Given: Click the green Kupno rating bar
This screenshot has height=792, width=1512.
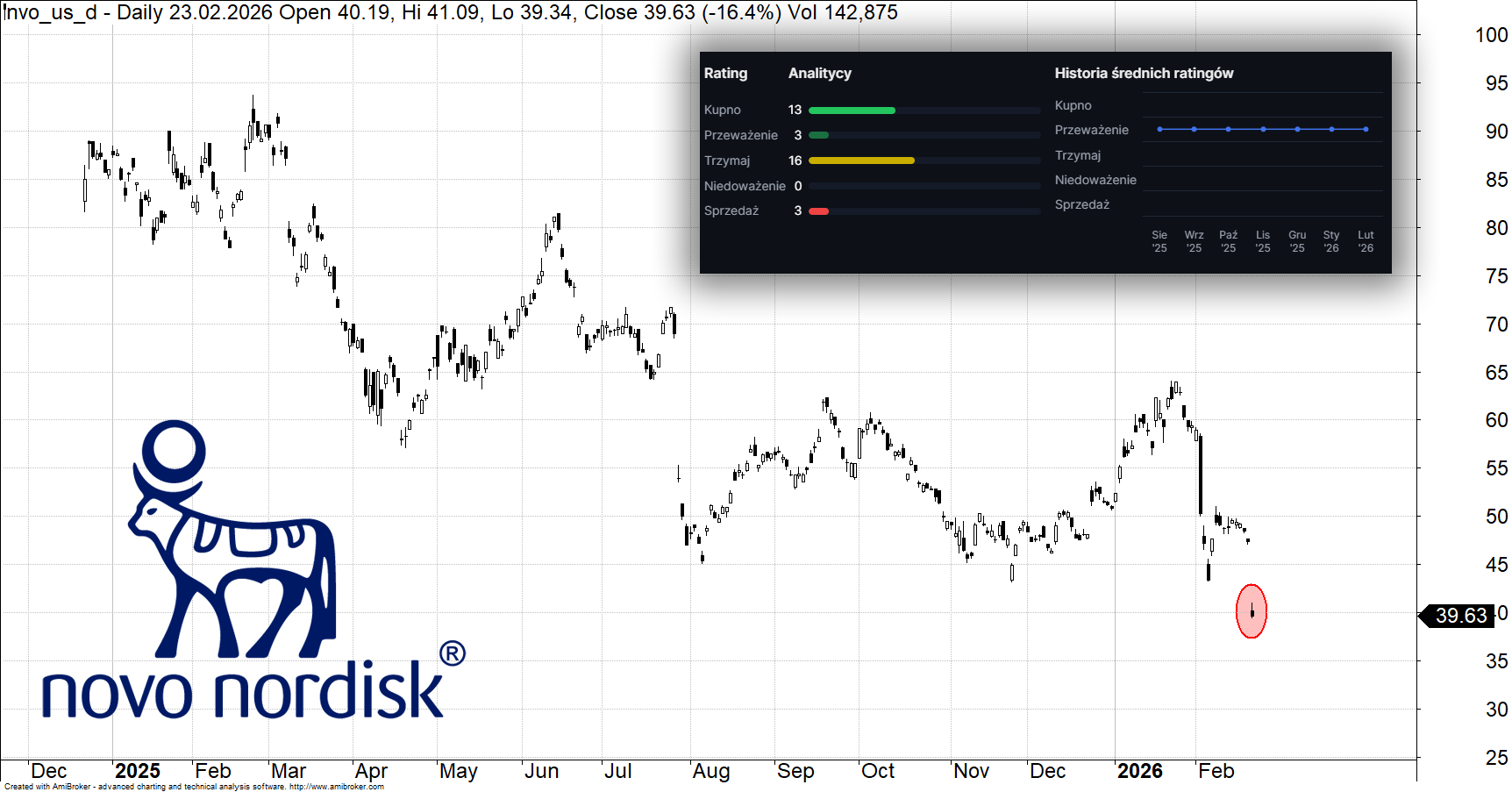Looking at the screenshot, I should 851,111.
